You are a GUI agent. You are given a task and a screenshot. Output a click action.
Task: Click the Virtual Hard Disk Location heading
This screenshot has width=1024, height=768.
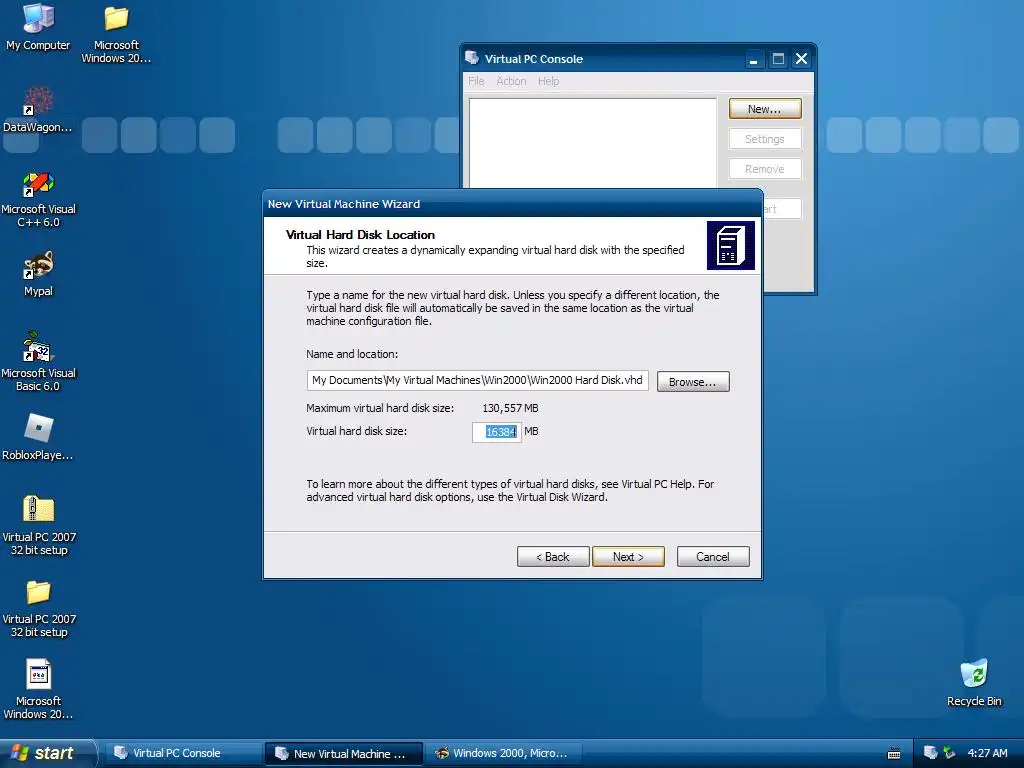[360, 234]
